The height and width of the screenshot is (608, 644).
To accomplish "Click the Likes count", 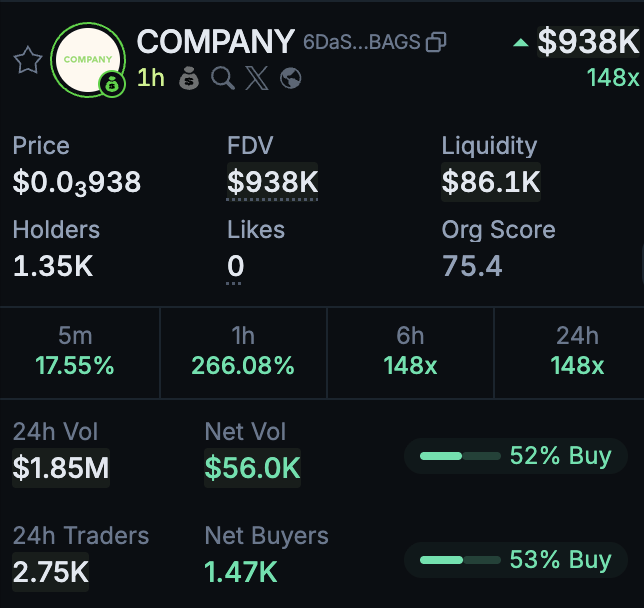I will [x=236, y=266].
